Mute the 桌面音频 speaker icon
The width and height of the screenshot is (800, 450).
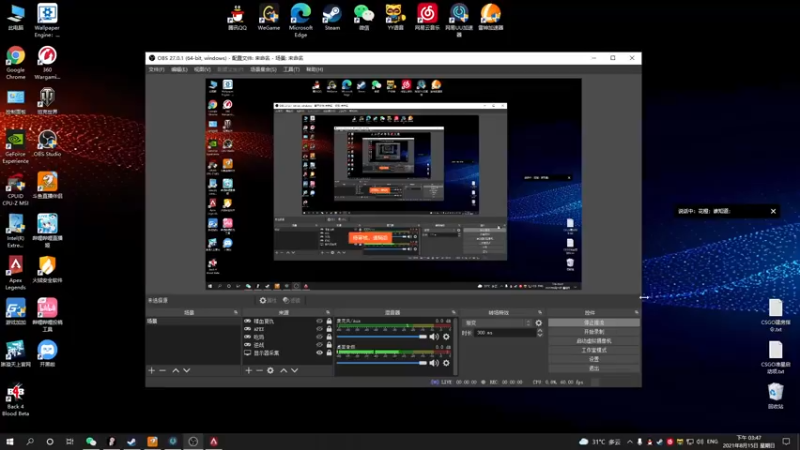(434, 363)
